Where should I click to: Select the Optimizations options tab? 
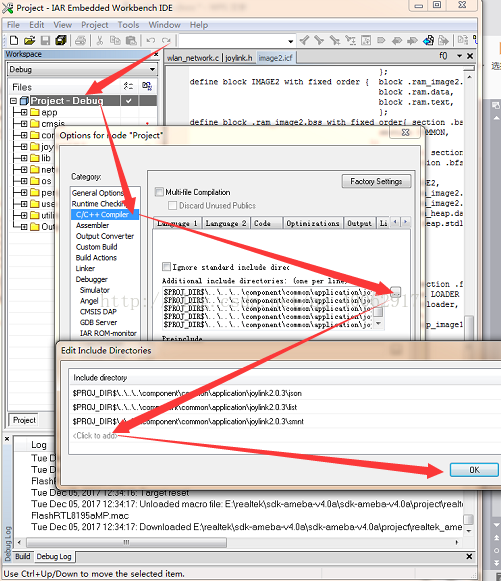(312, 223)
